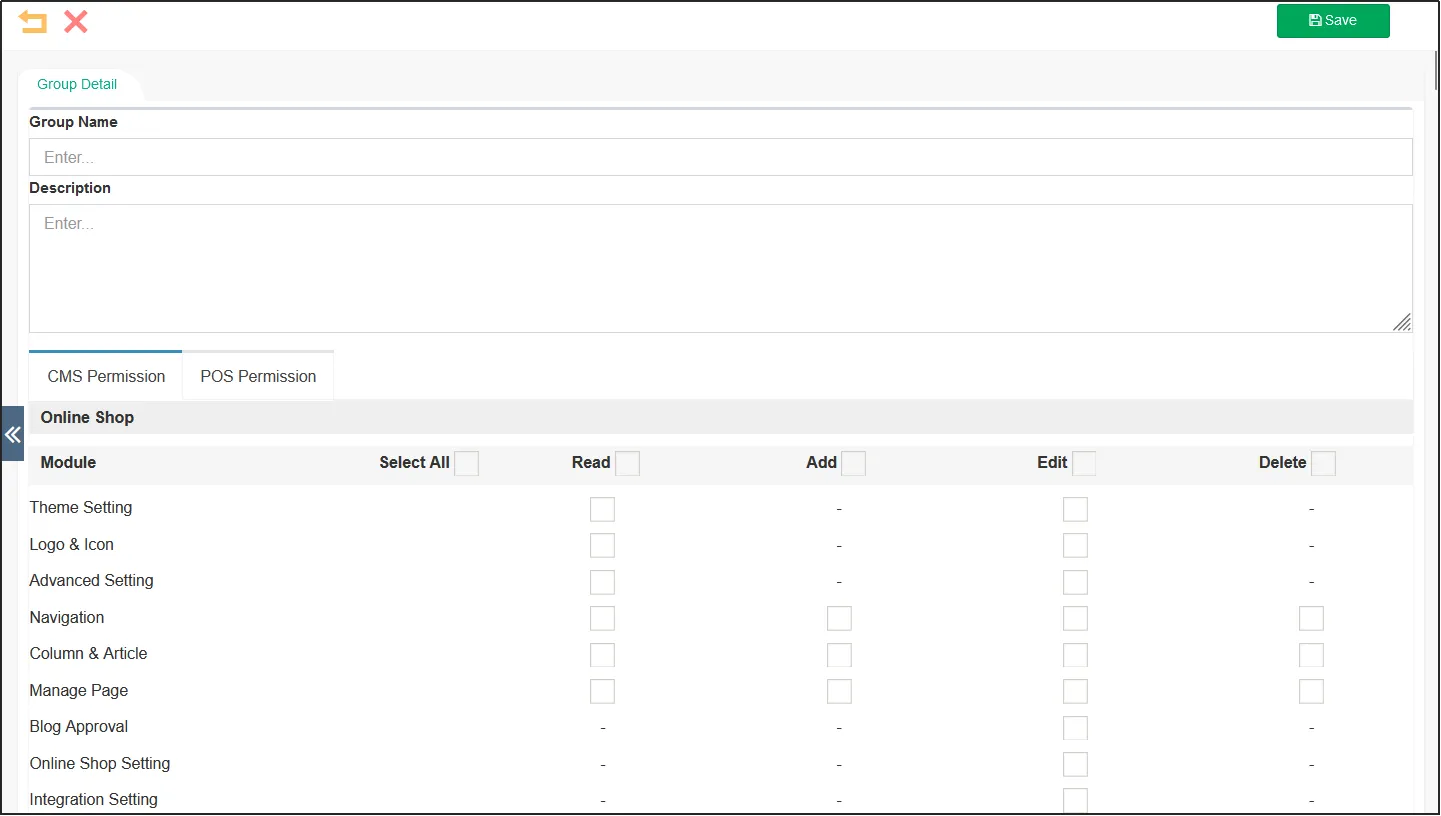
Task: Check the Select All checkbox
Action: pyautogui.click(x=466, y=463)
